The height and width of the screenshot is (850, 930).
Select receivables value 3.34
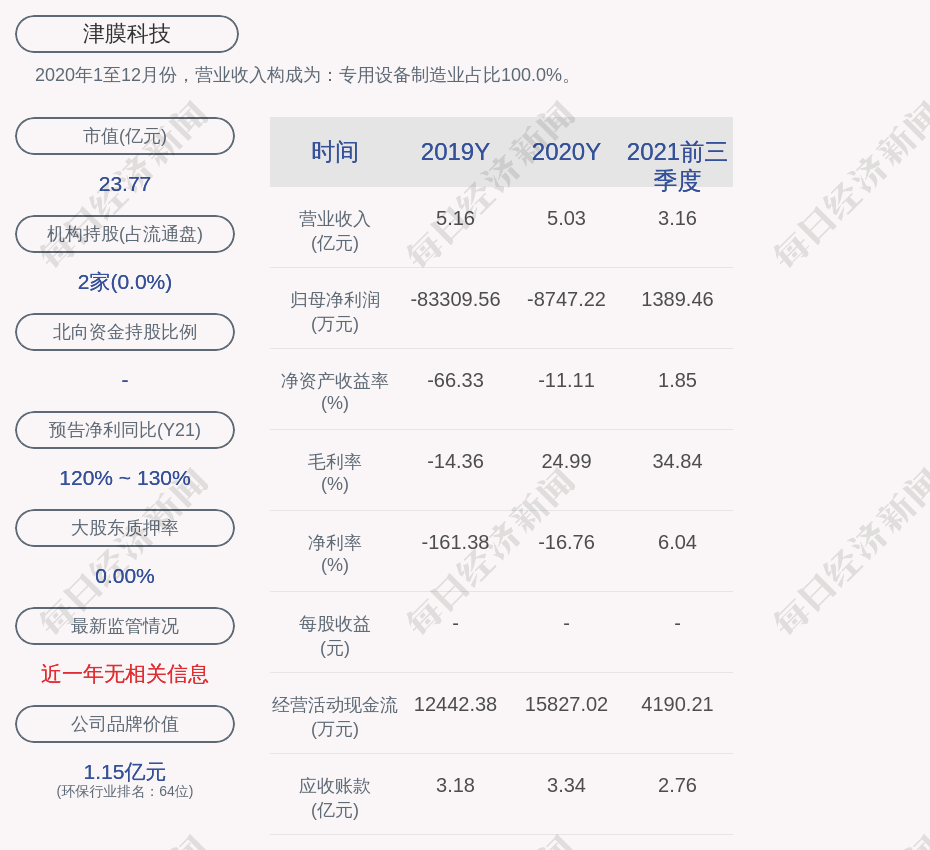[x=566, y=785]
